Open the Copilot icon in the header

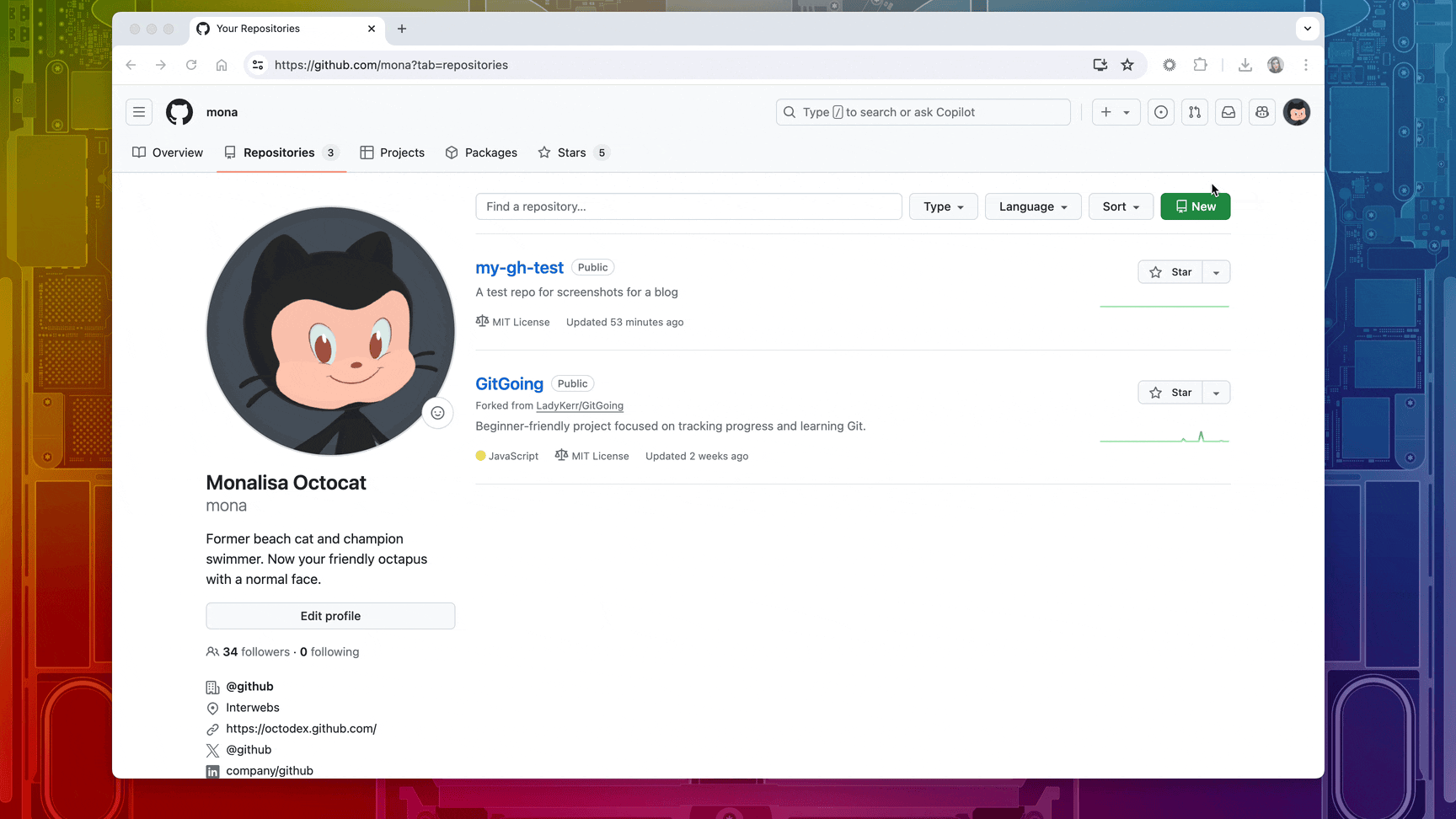(1261, 111)
